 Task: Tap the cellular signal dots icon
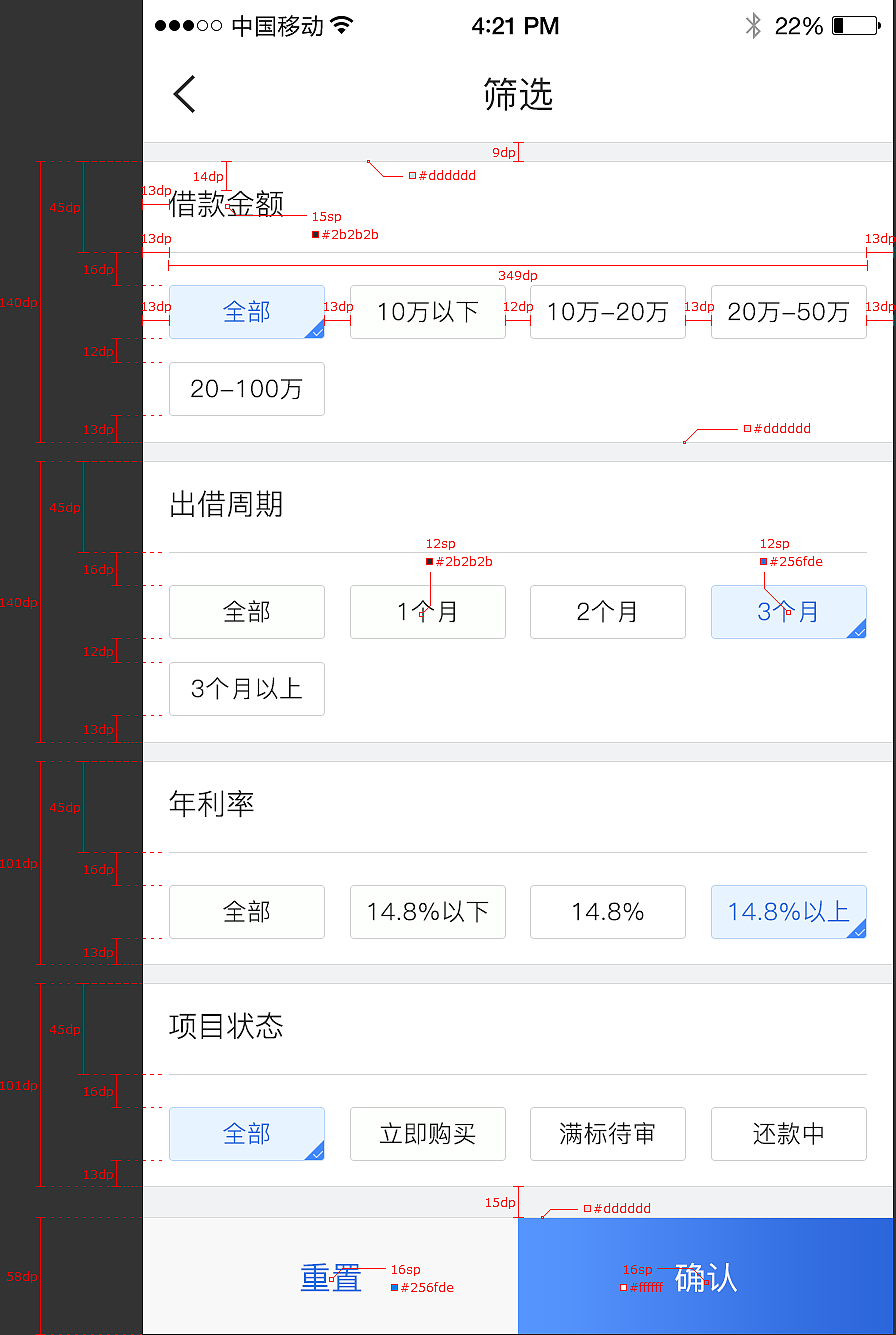(188, 25)
